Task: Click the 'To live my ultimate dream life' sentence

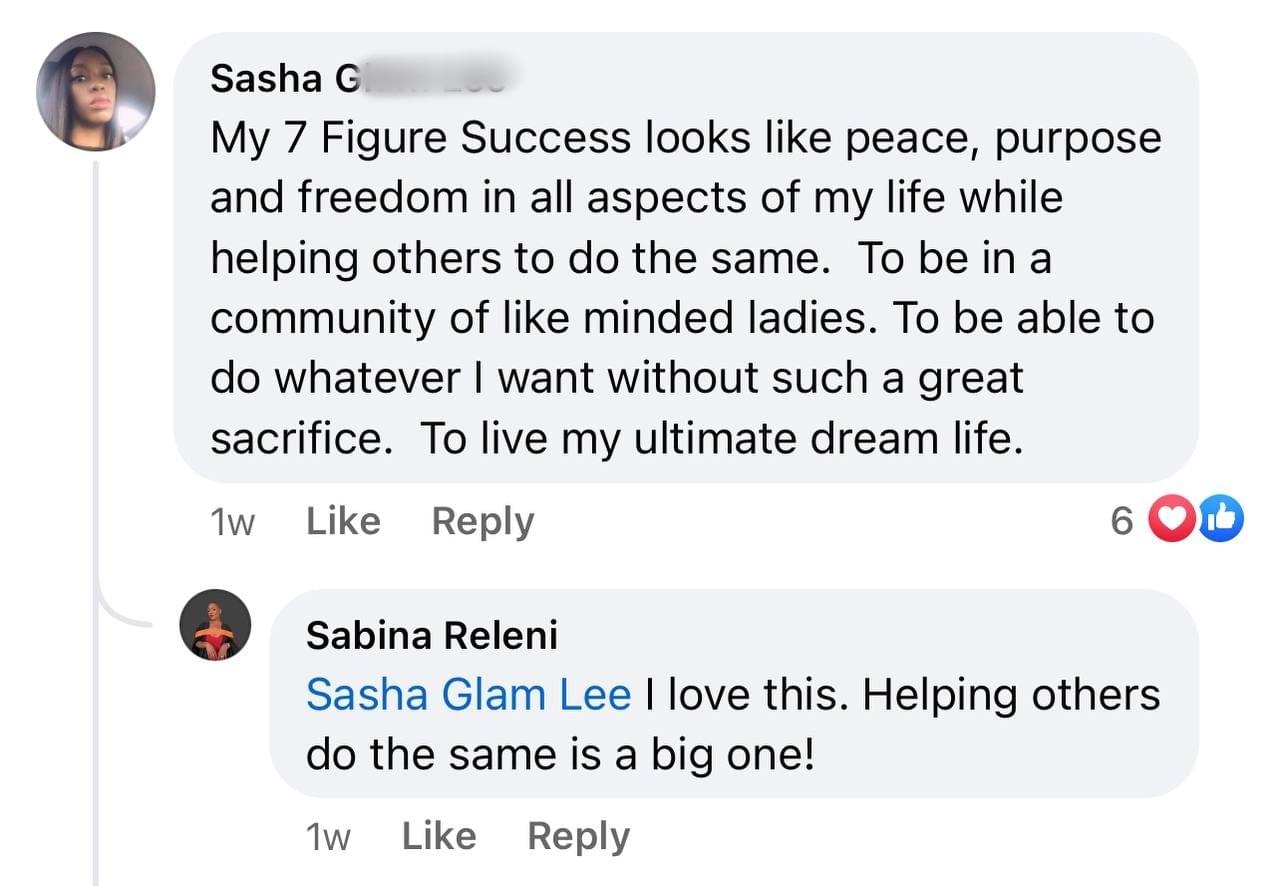Action: pos(720,439)
